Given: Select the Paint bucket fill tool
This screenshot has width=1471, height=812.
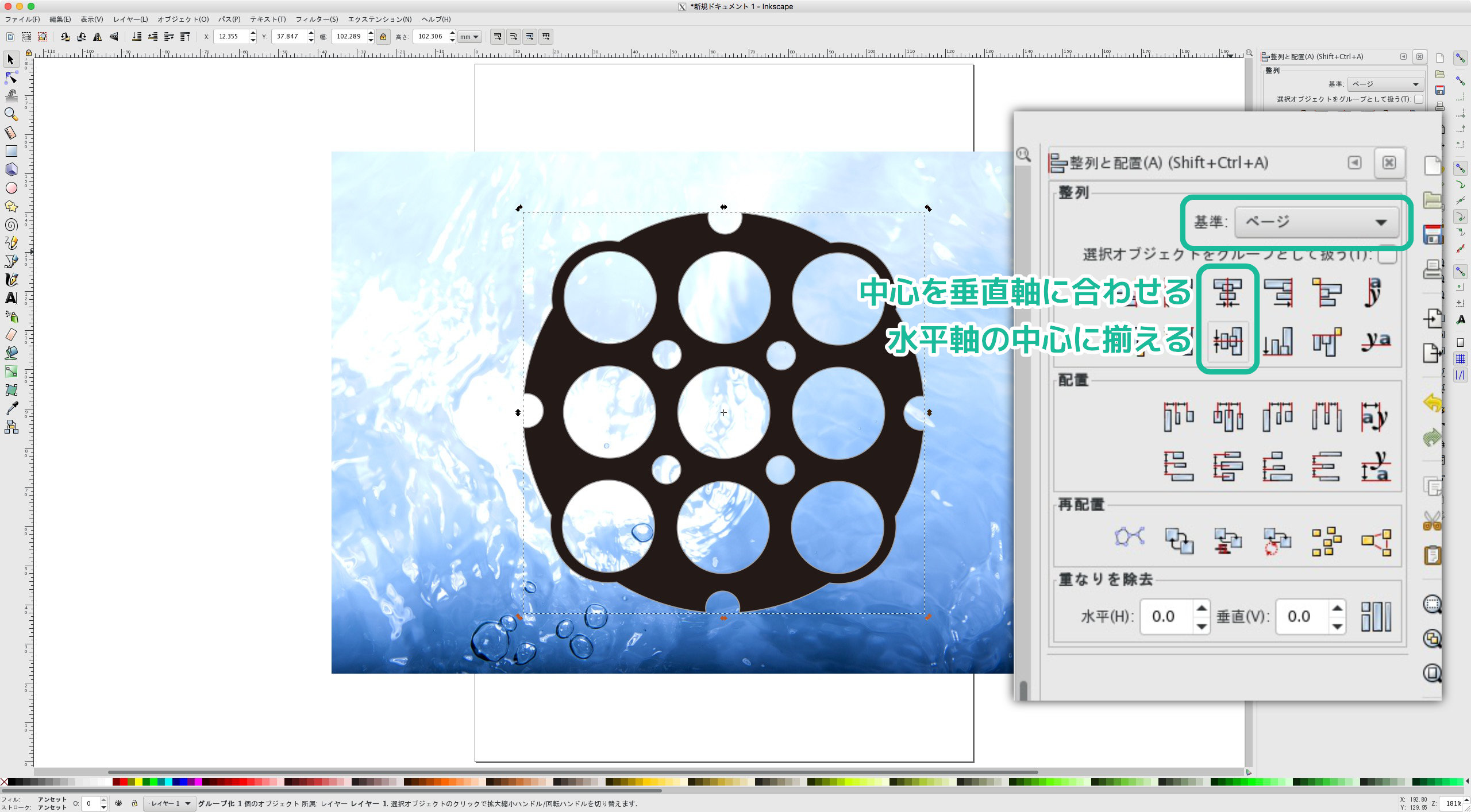Looking at the screenshot, I should (11, 353).
